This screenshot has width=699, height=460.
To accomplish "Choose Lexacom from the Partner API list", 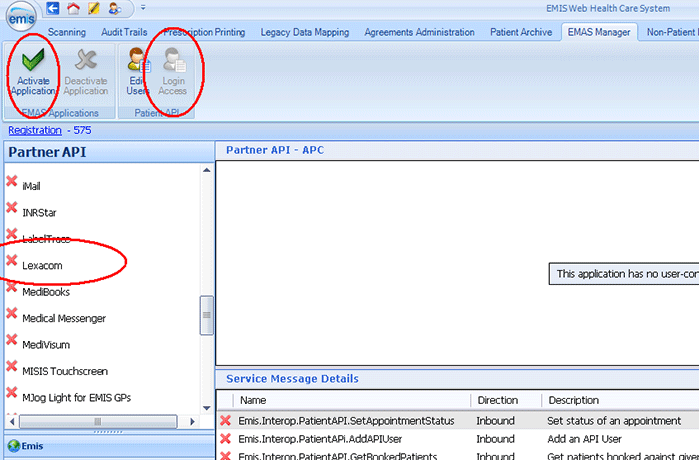I will pos(42,266).
